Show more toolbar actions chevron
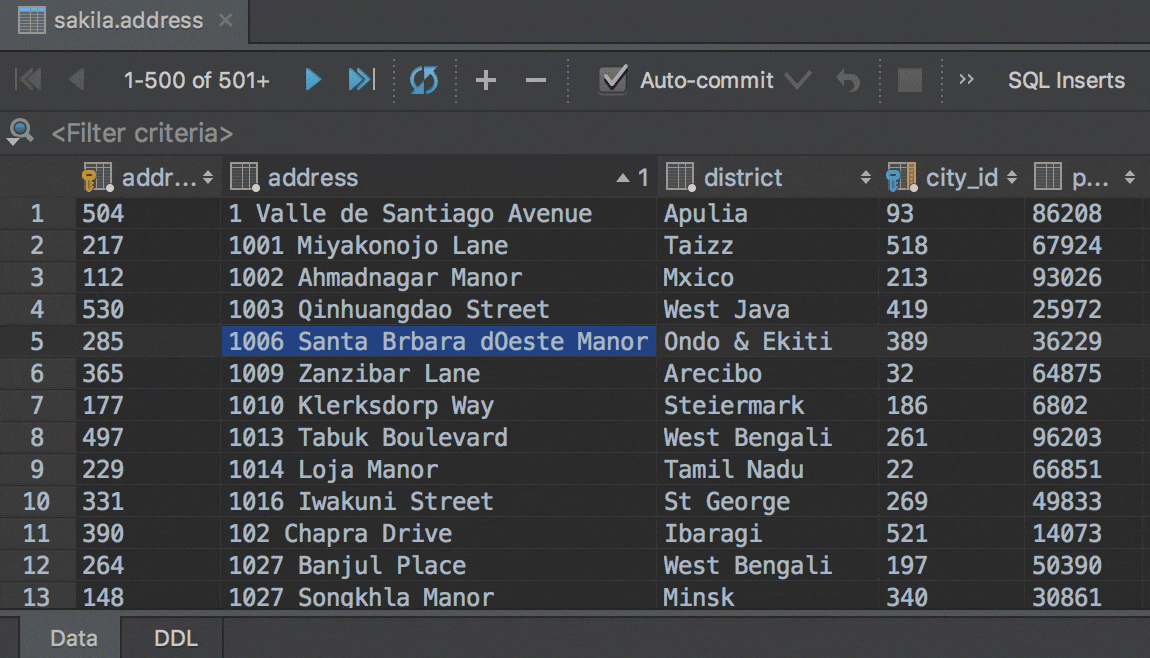 click(x=967, y=78)
